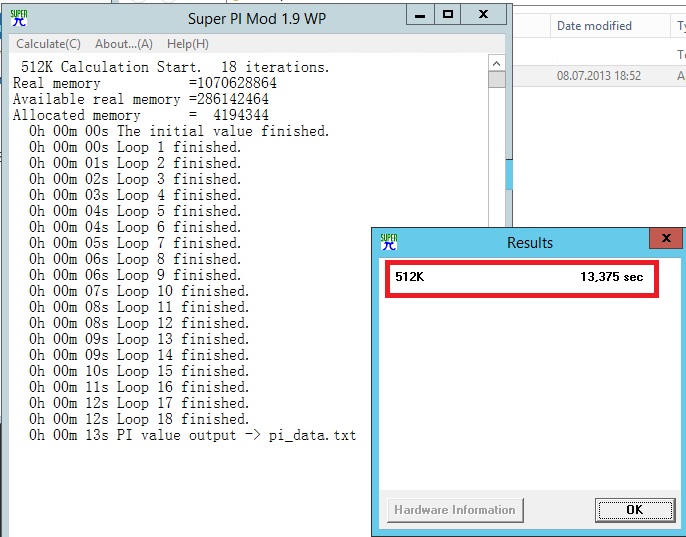Click the 'PI value output -> pi_data.txt' line

click(x=192, y=435)
